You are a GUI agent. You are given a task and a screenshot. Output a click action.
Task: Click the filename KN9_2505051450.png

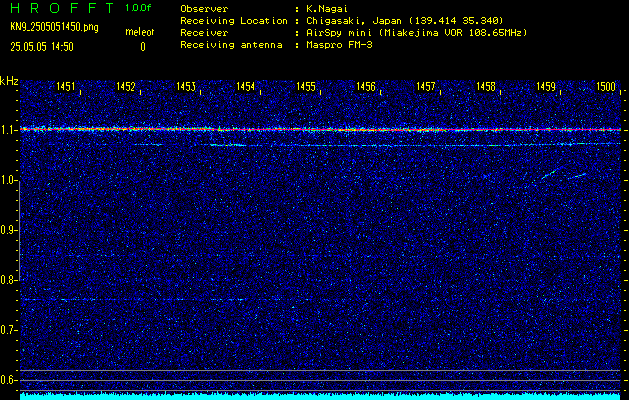tap(54, 28)
